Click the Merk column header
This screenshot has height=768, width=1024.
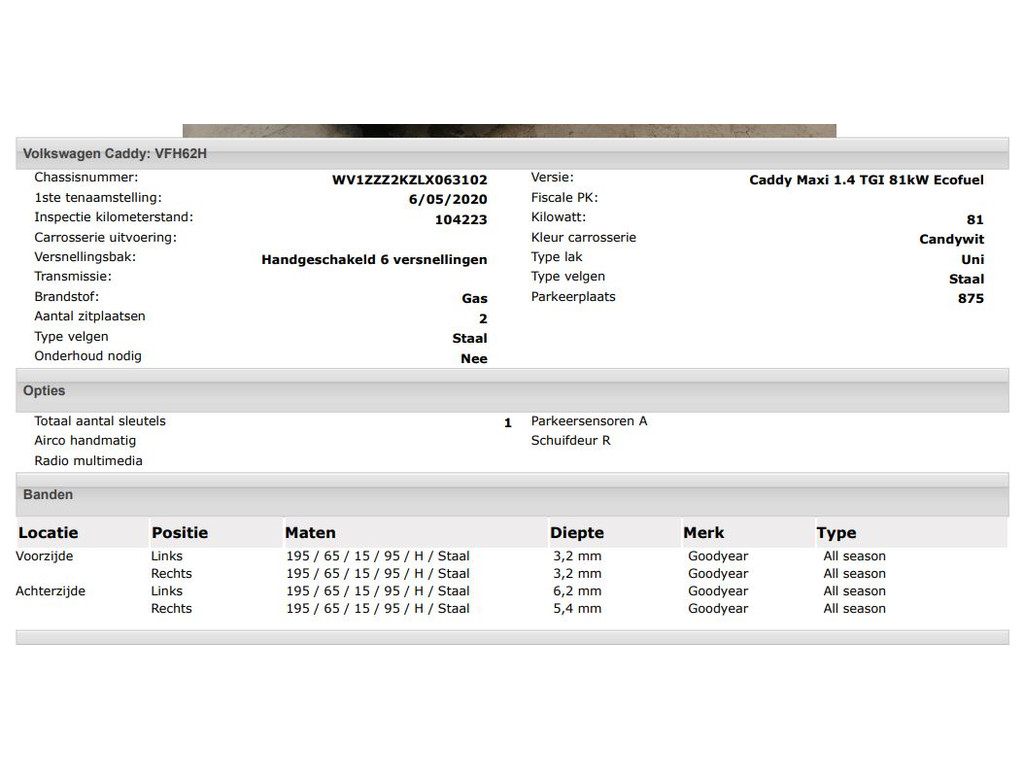704,533
